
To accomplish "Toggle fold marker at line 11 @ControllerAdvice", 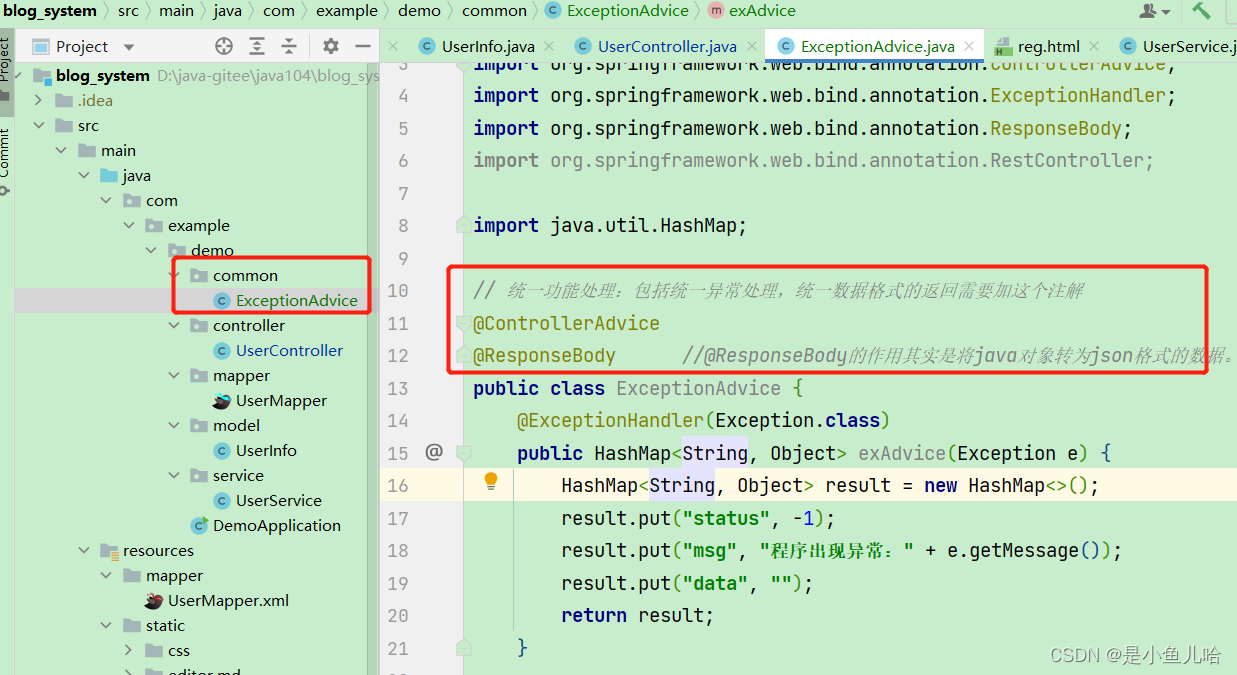I will tap(463, 323).
